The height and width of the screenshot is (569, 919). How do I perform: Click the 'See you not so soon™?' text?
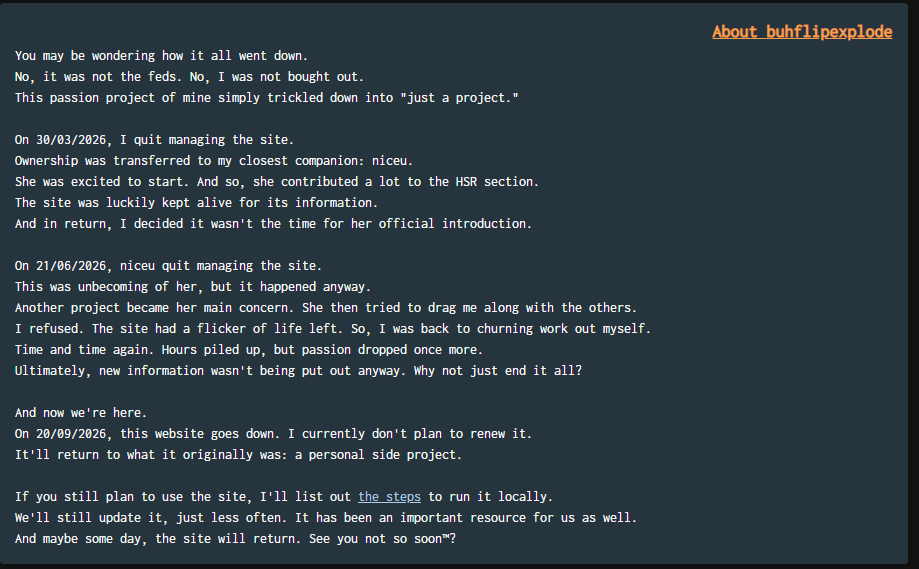point(382,539)
